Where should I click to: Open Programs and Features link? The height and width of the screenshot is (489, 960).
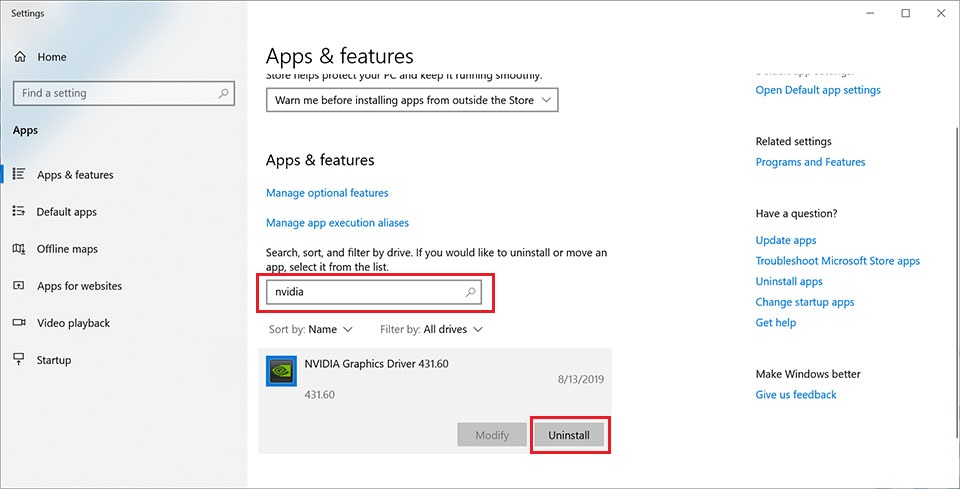(811, 162)
